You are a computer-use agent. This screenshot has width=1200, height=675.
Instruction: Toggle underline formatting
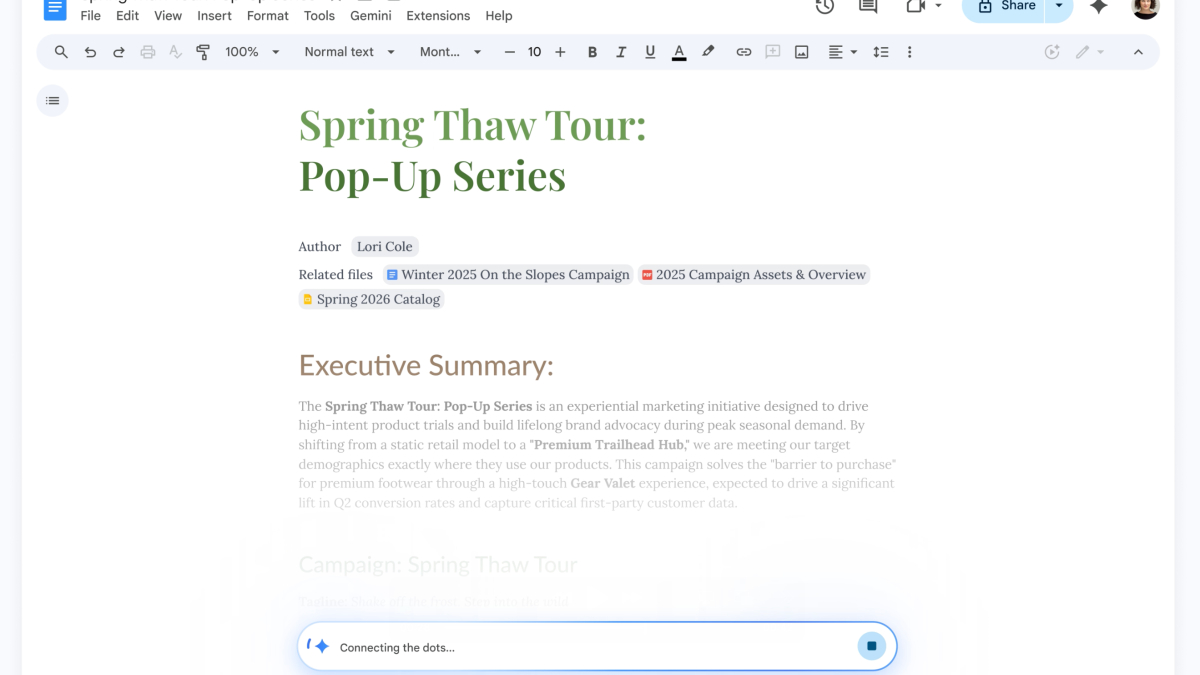(650, 52)
